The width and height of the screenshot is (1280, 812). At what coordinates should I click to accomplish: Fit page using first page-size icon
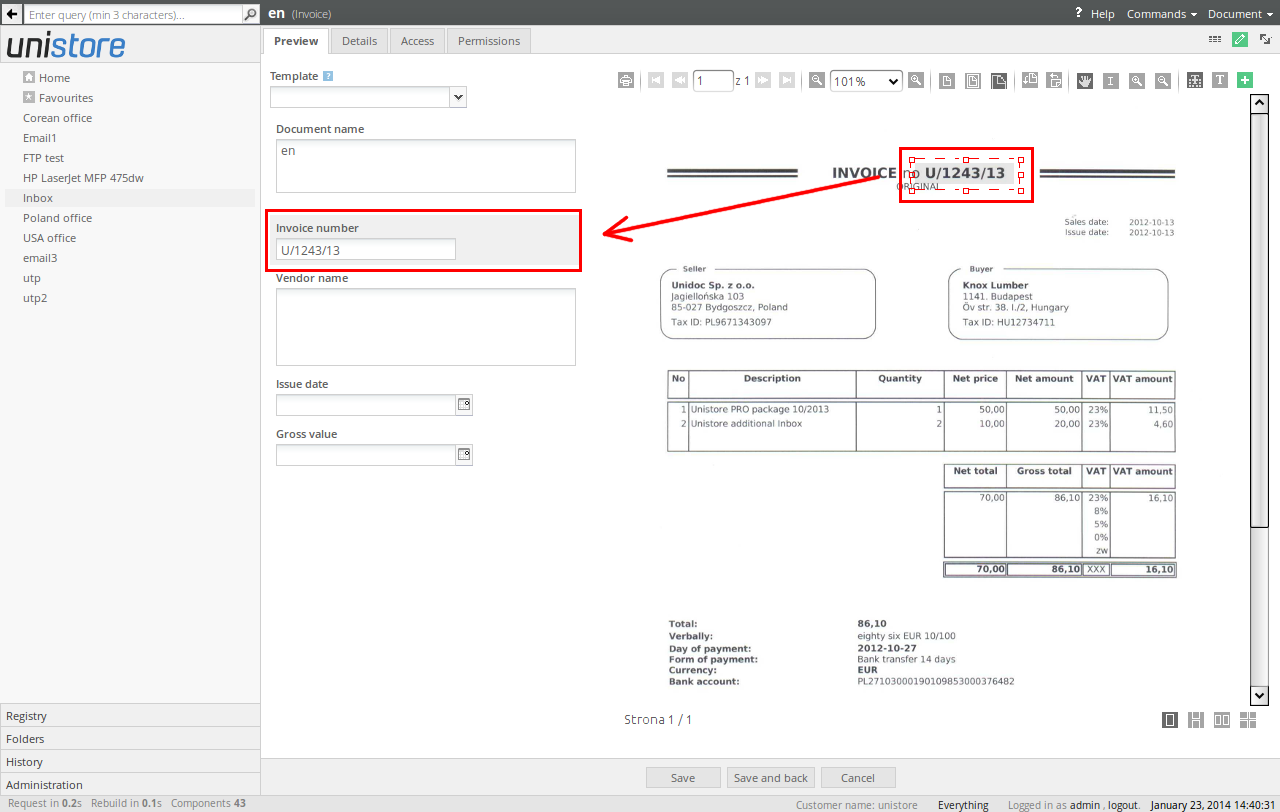(x=947, y=81)
